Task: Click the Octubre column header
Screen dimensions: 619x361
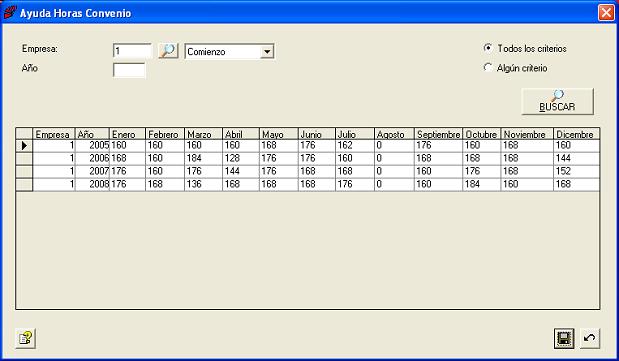Action: pos(482,134)
